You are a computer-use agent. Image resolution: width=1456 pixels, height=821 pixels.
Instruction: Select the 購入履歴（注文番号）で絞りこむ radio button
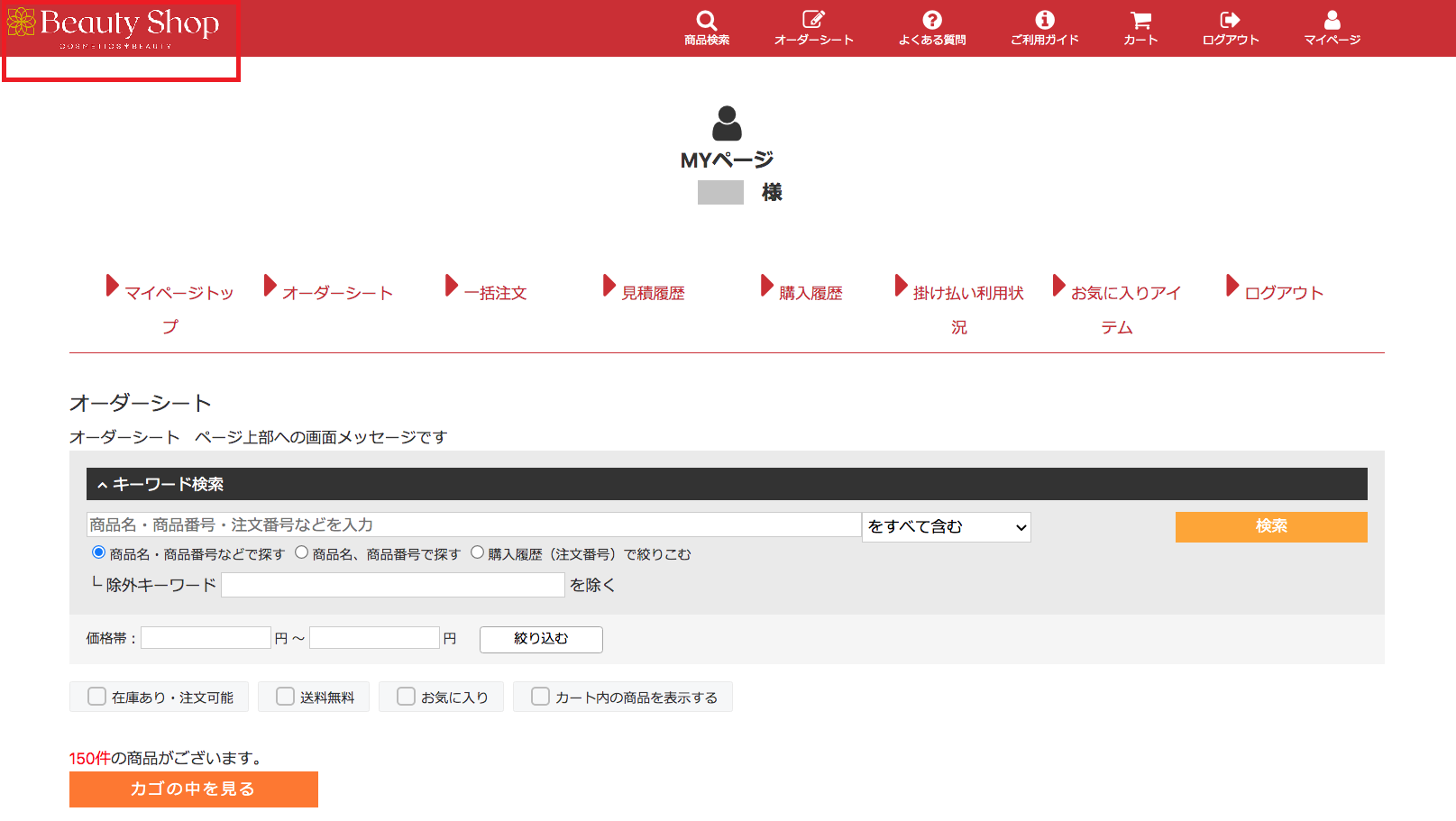point(478,552)
